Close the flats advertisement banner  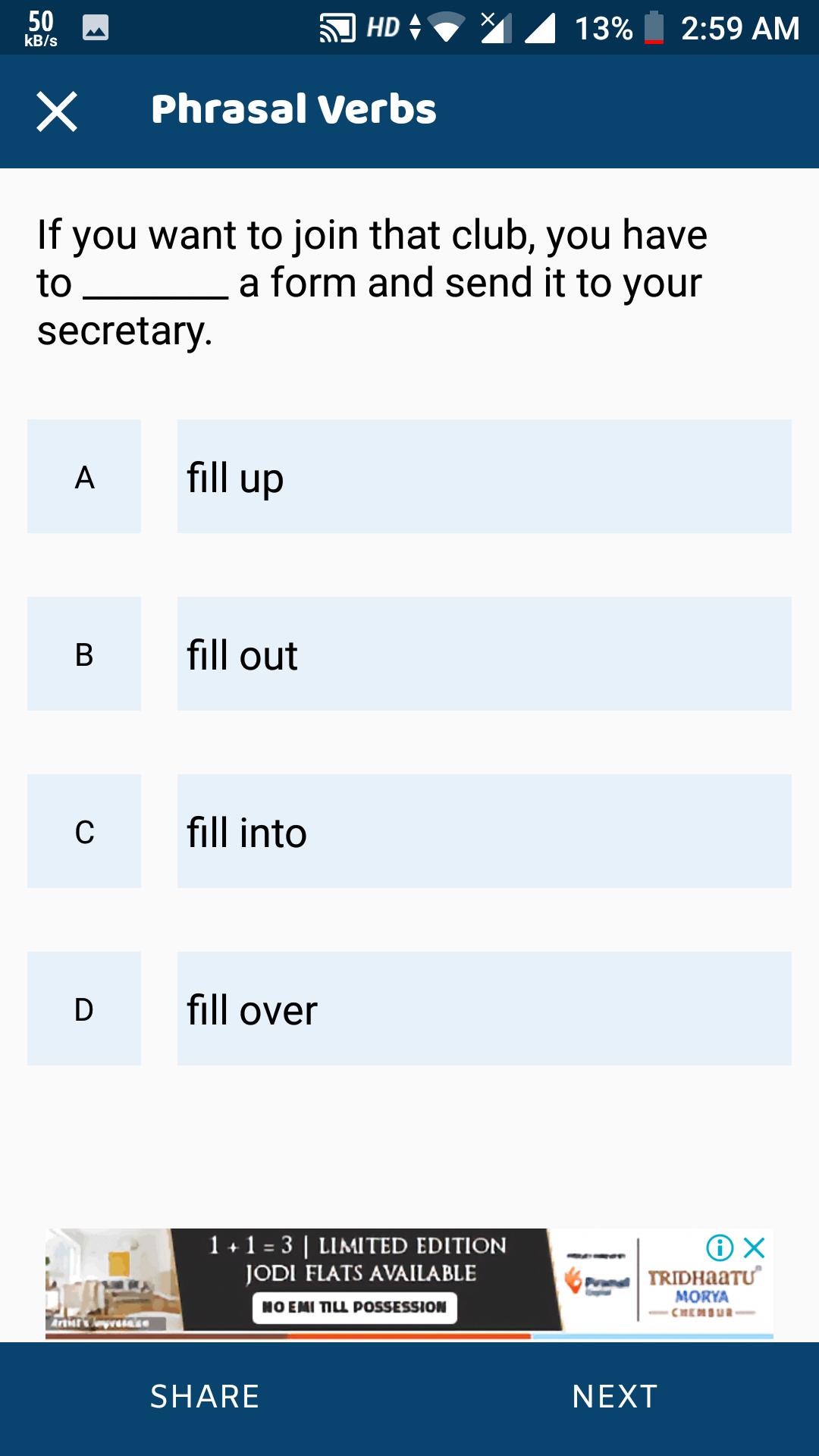point(755,1247)
